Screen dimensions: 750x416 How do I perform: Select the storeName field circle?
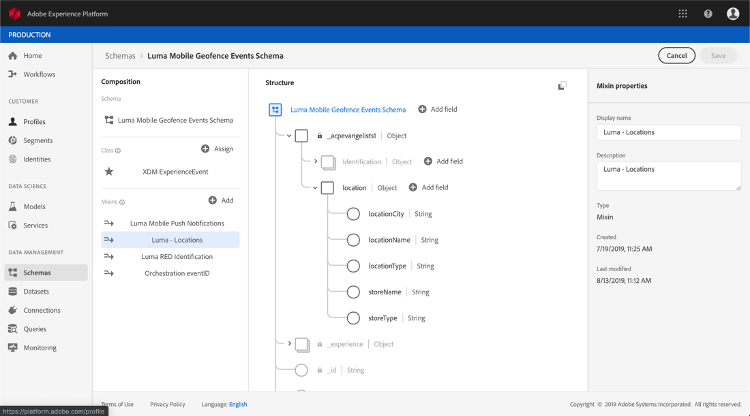[x=353, y=292]
